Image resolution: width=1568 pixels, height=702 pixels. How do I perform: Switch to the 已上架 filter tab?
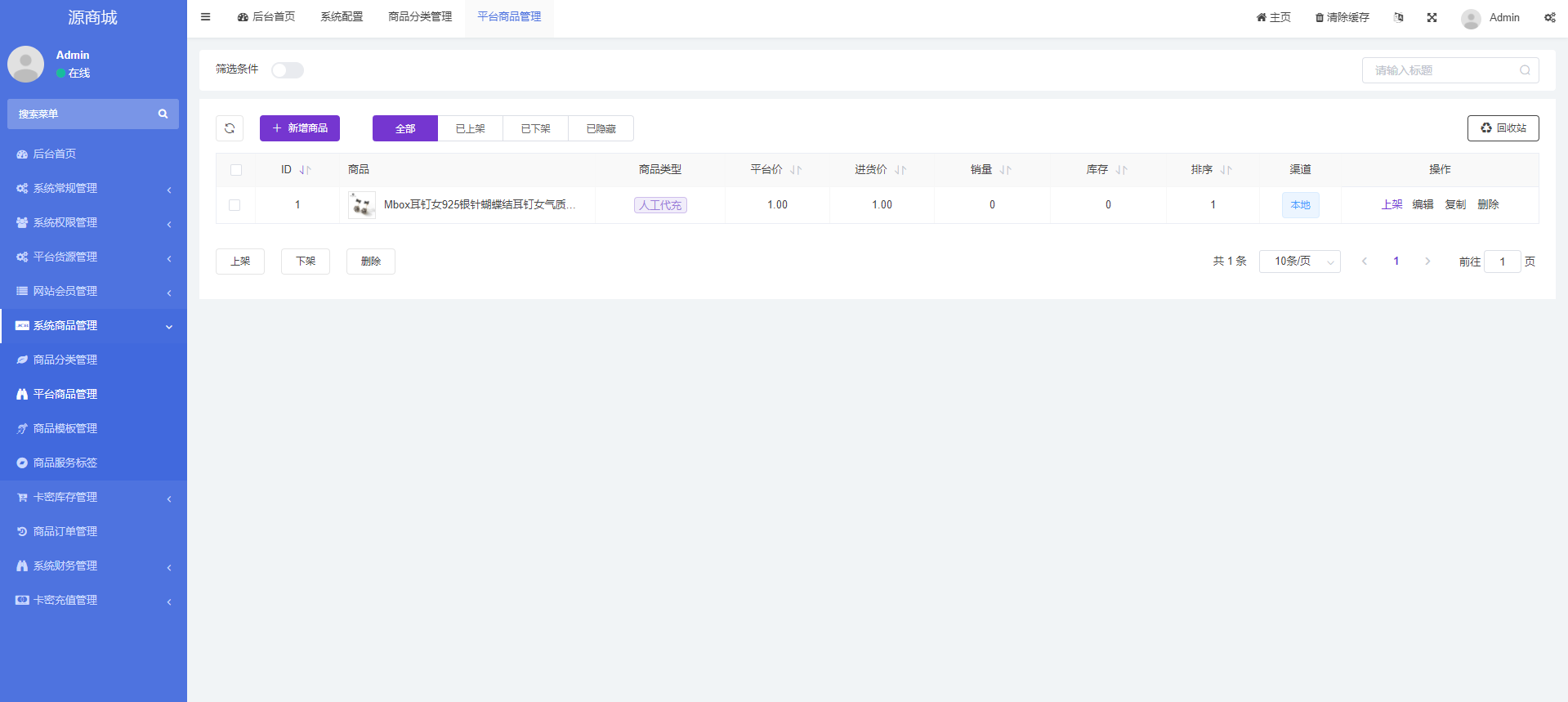click(x=470, y=128)
